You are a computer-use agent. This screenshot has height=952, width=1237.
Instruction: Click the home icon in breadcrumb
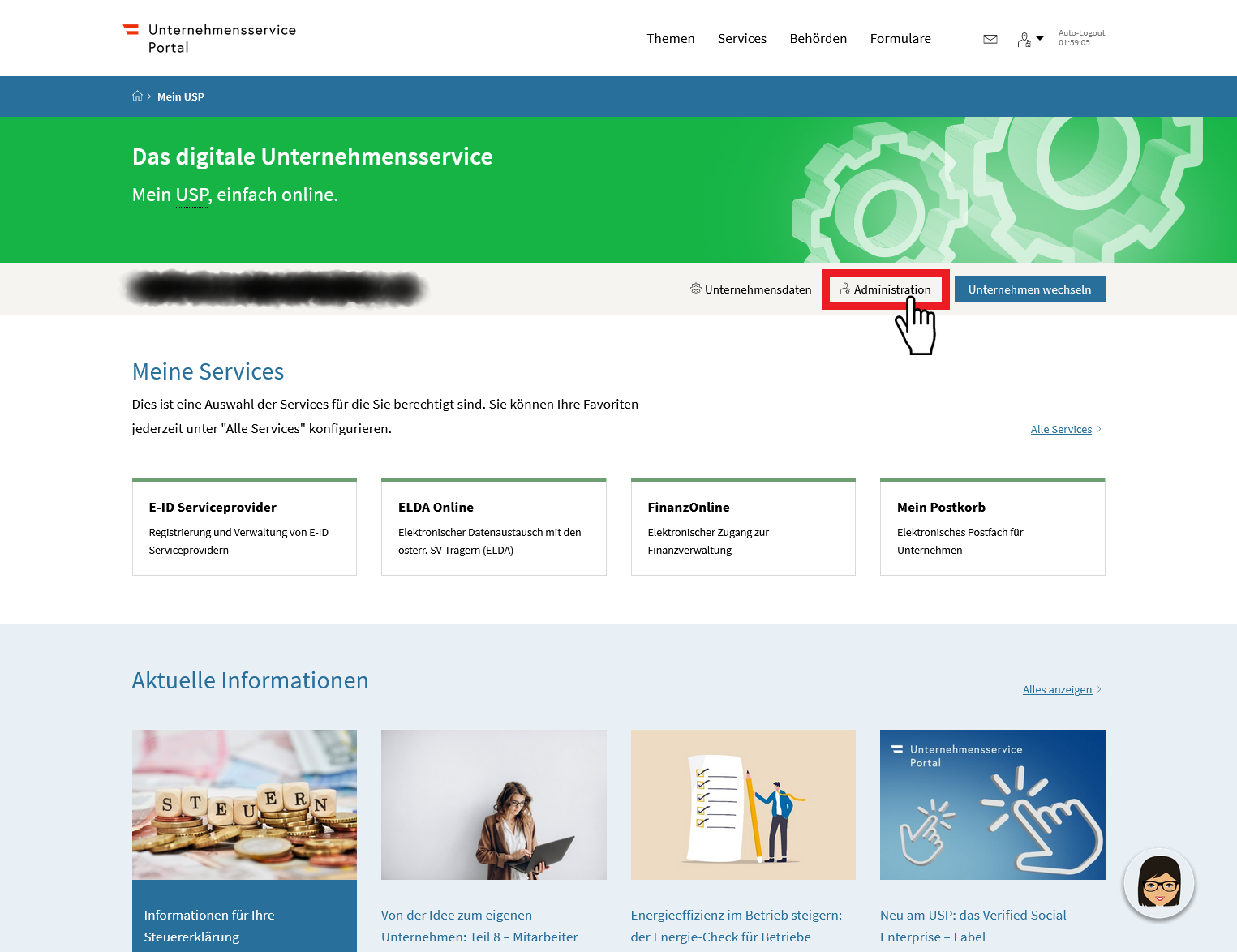tap(137, 96)
